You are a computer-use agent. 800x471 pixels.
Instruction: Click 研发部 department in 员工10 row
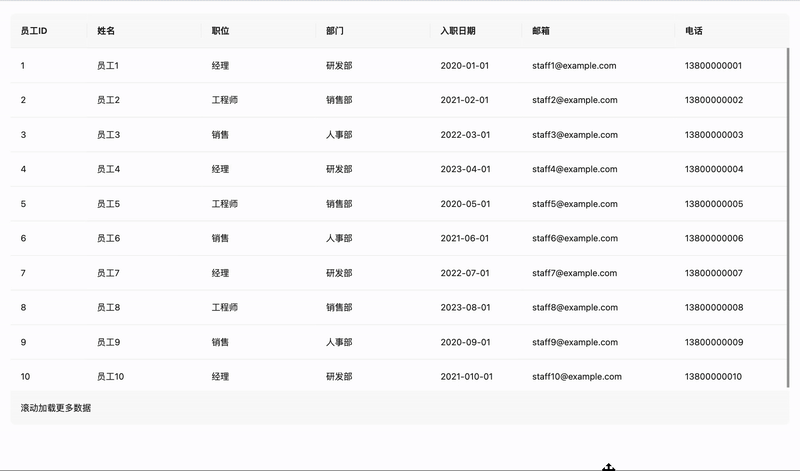pyautogui.click(x=339, y=377)
